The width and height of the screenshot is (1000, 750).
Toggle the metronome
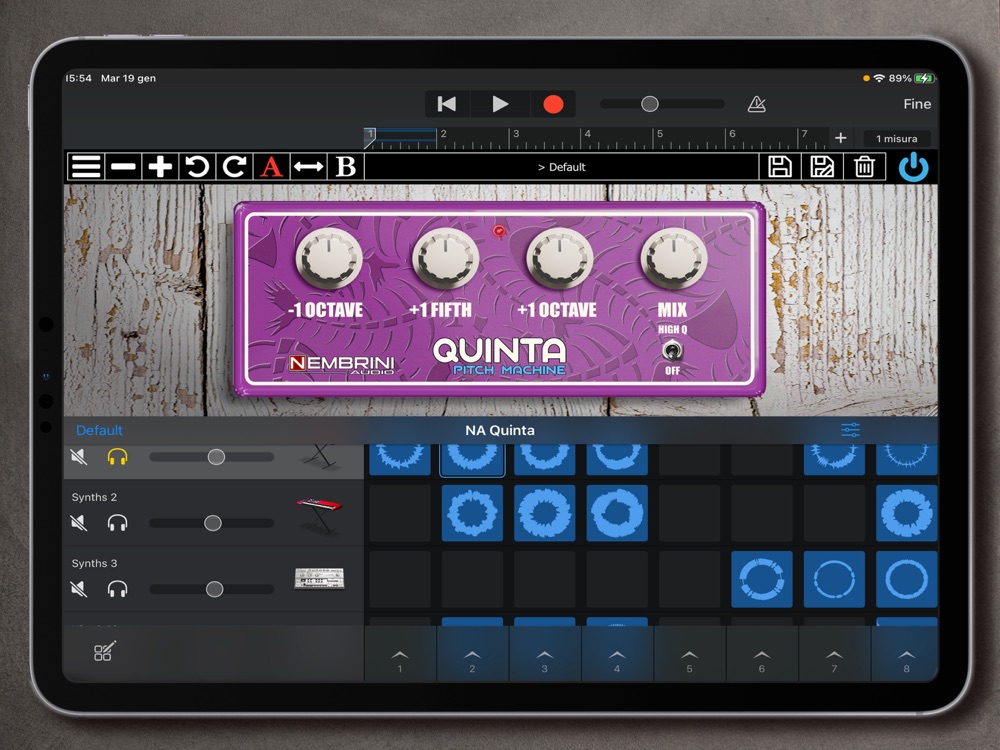pyautogui.click(x=756, y=104)
